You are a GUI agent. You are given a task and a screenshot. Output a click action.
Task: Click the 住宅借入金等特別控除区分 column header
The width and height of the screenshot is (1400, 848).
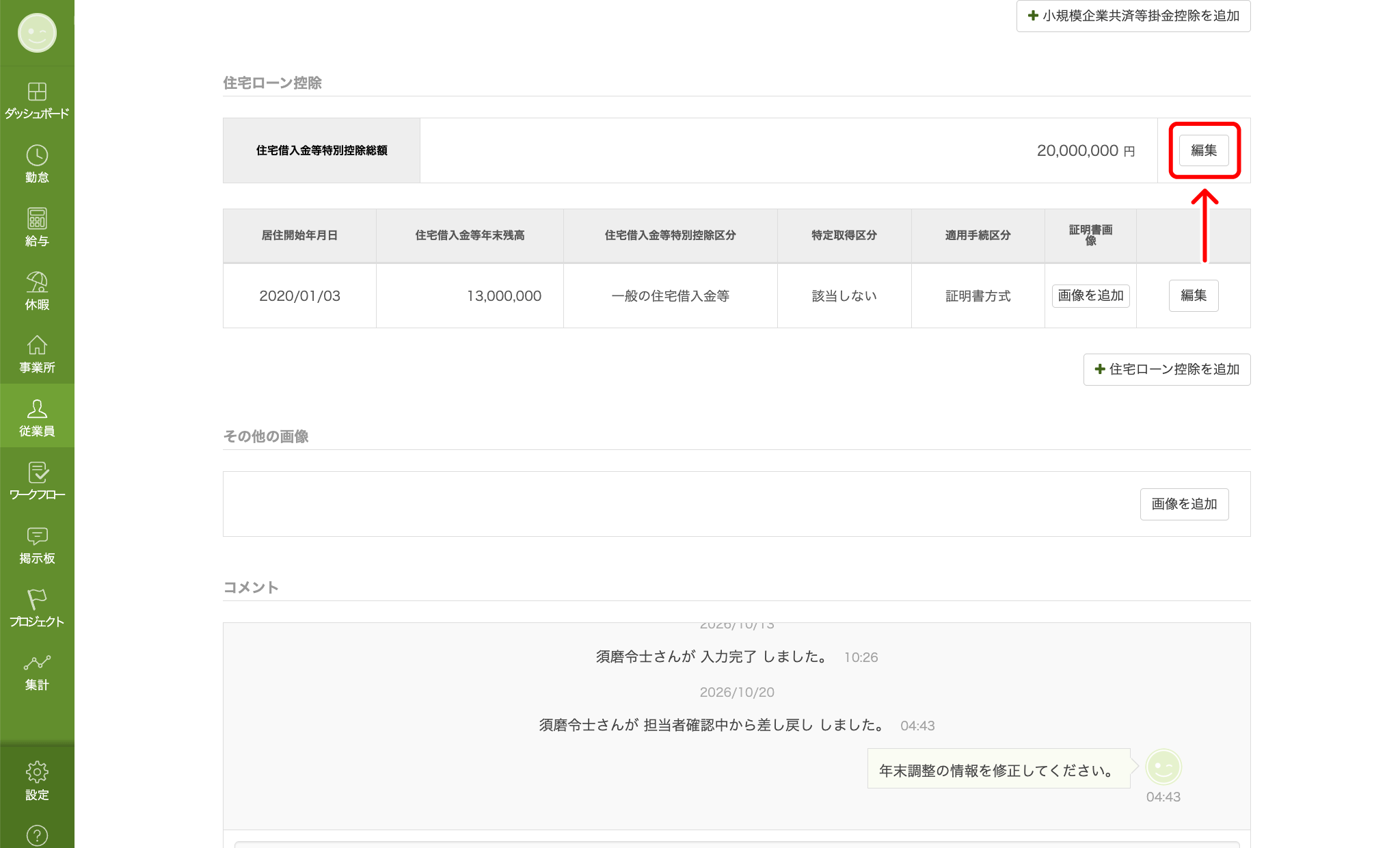click(x=670, y=235)
